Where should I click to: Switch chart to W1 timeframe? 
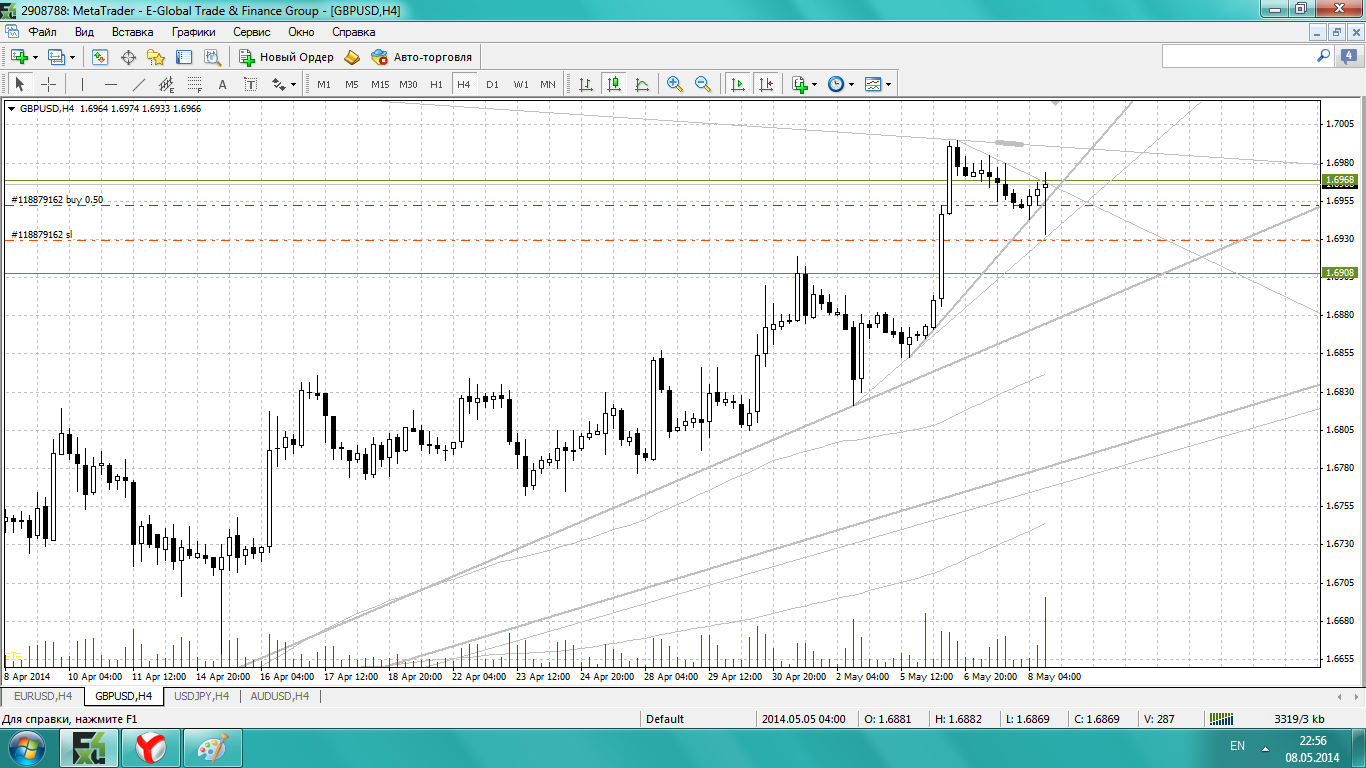tap(520, 84)
